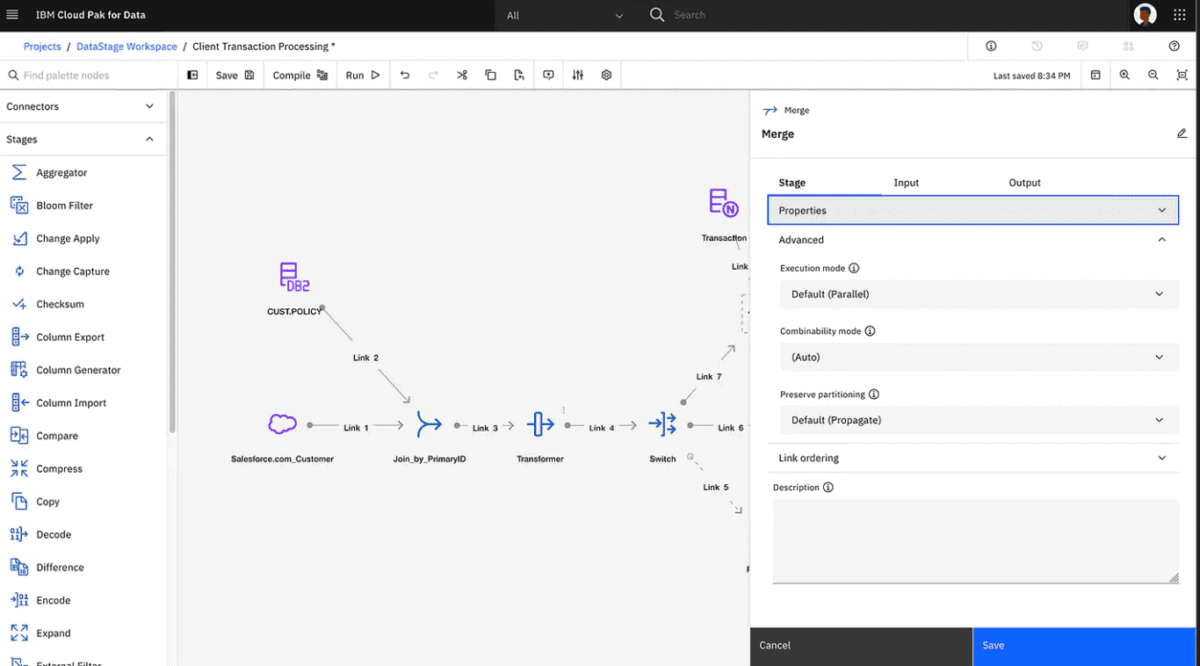Image resolution: width=1200 pixels, height=666 pixels.
Task: Open the Properties dropdown in Merge panel
Action: tap(971, 210)
